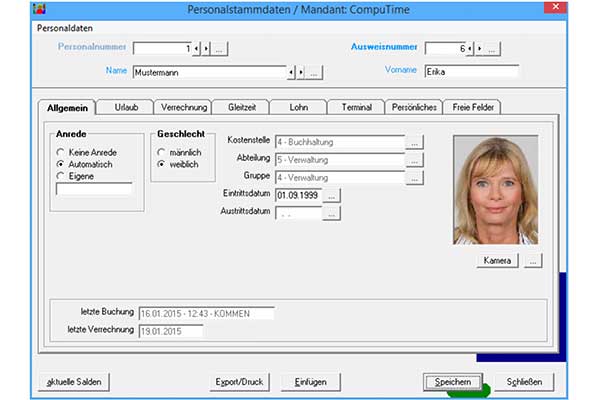Open the Ausweisnummer lookup (...) button
Viewport: 600px width, 400px height.
tap(492, 48)
